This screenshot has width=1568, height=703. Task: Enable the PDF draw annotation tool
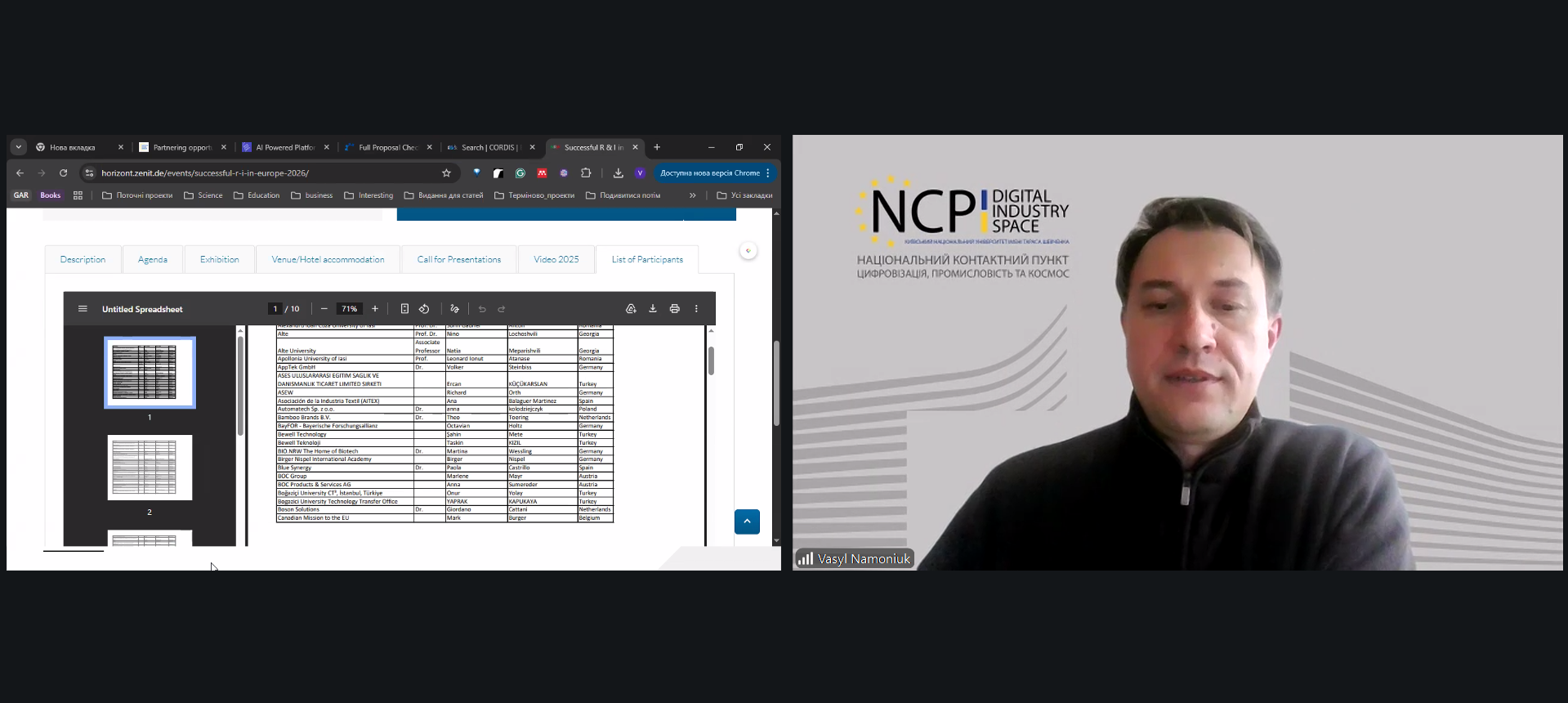pos(454,309)
